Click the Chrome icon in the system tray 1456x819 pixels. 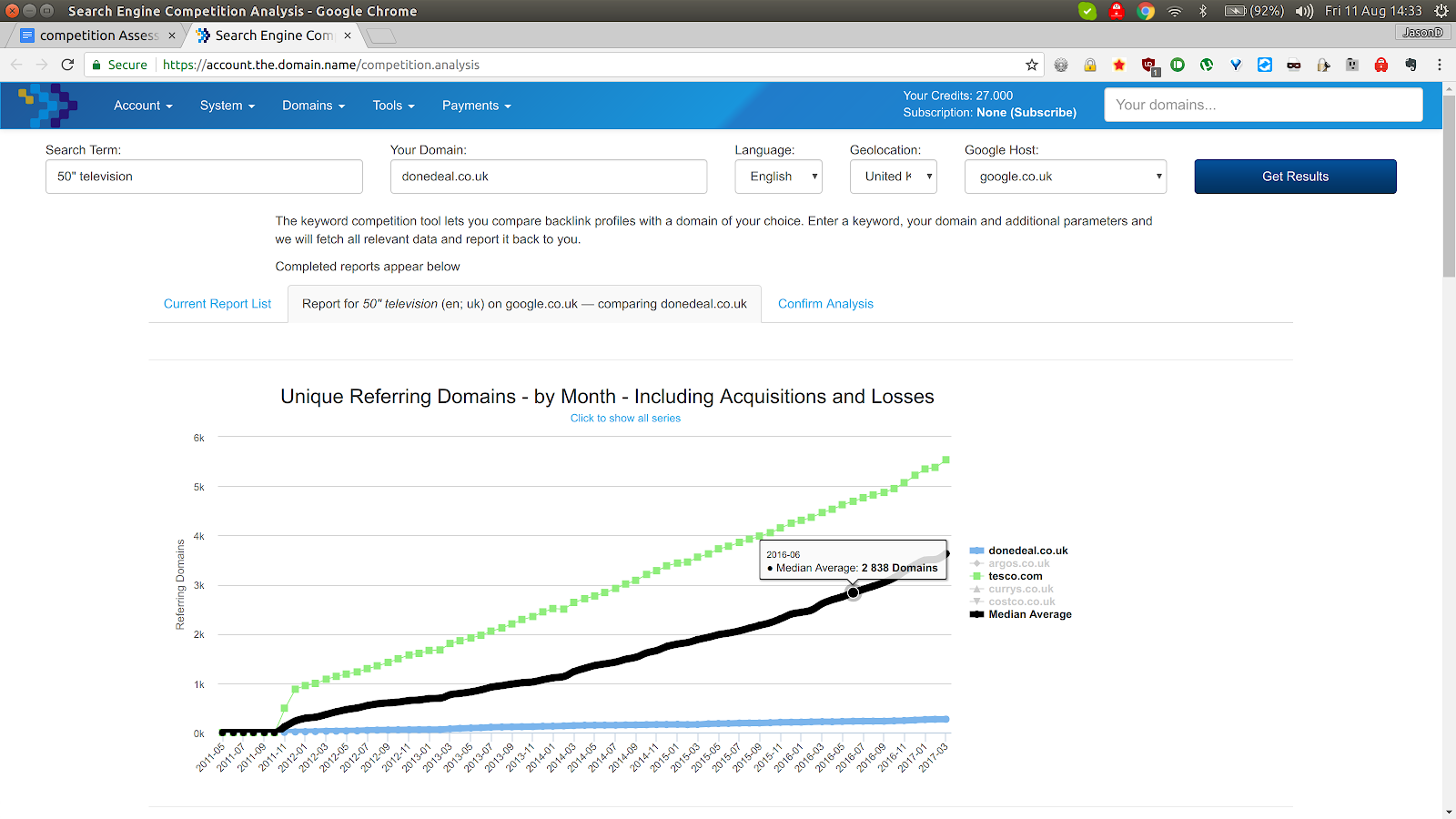(1146, 11)
